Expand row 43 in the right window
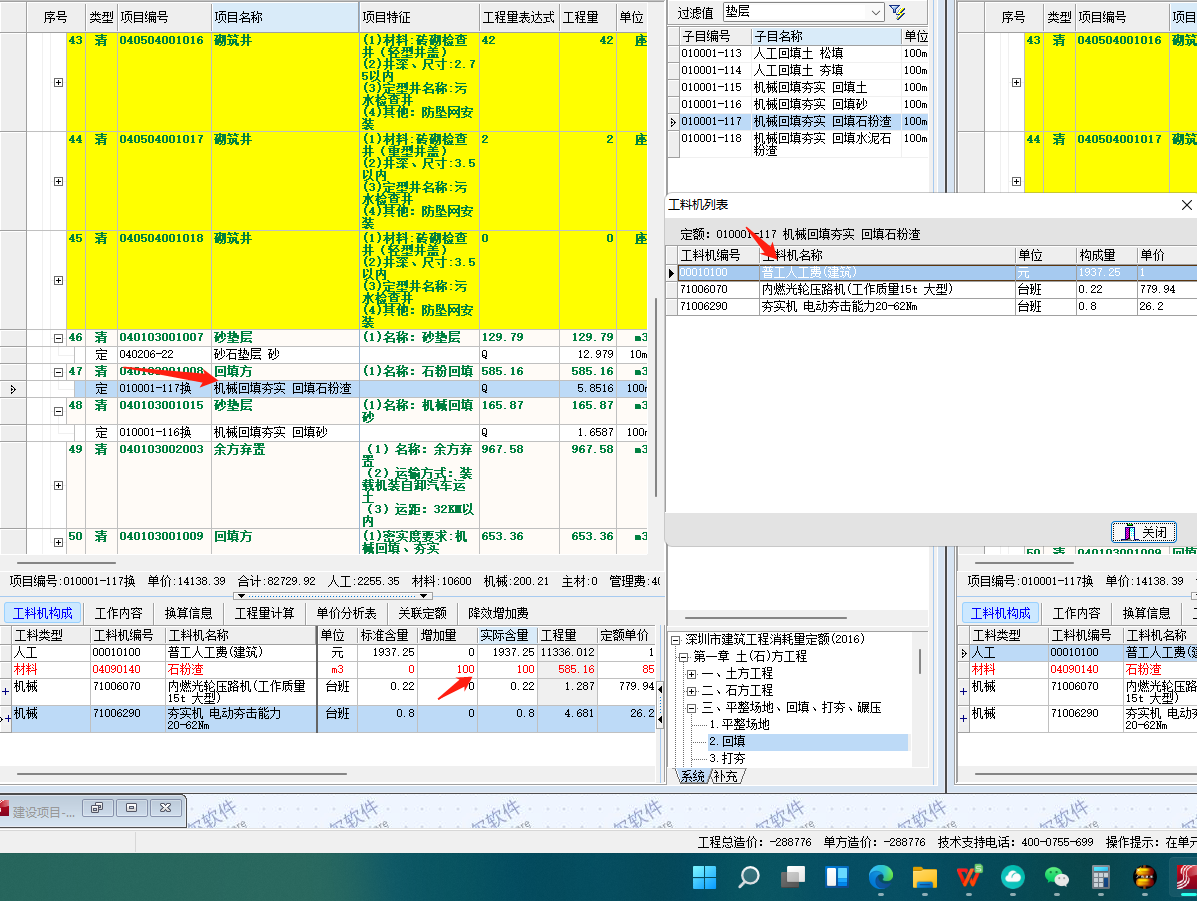Image resolution: width=1197 pixels, height=901 pixels. pyautogui.click(x=1016, y=82)
